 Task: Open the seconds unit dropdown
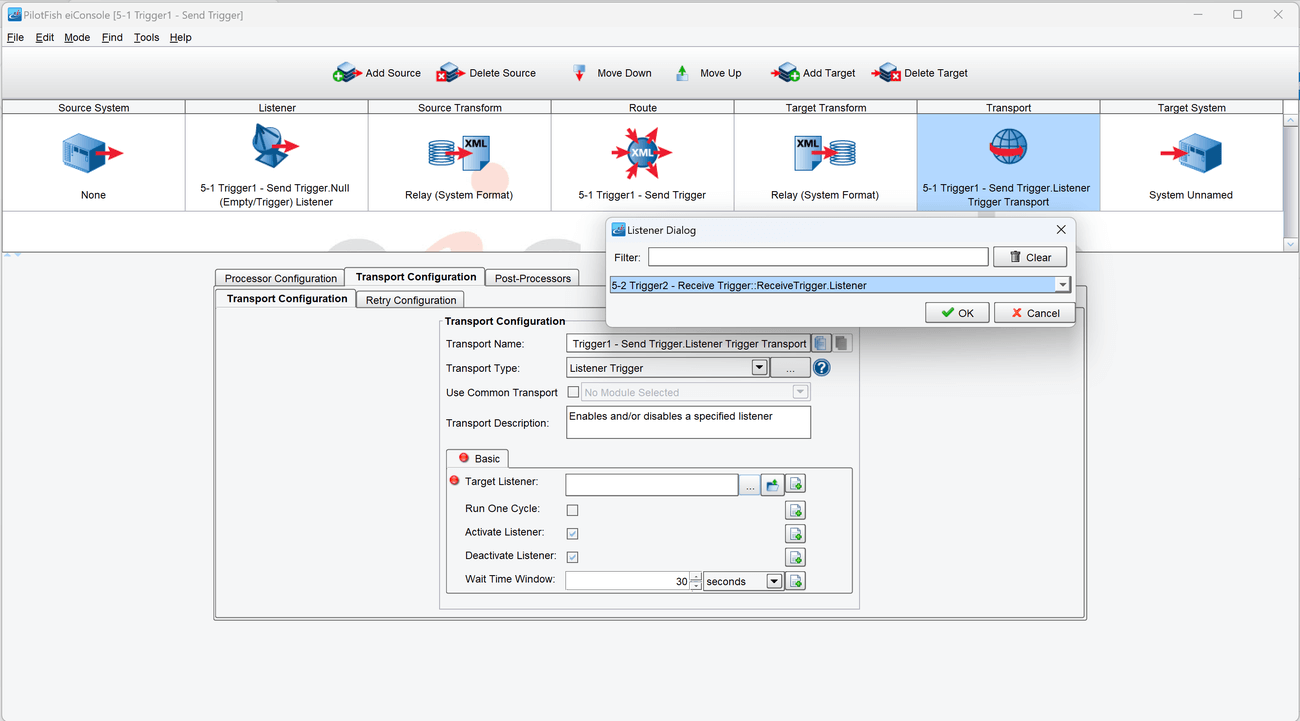(x=774, y=581)
